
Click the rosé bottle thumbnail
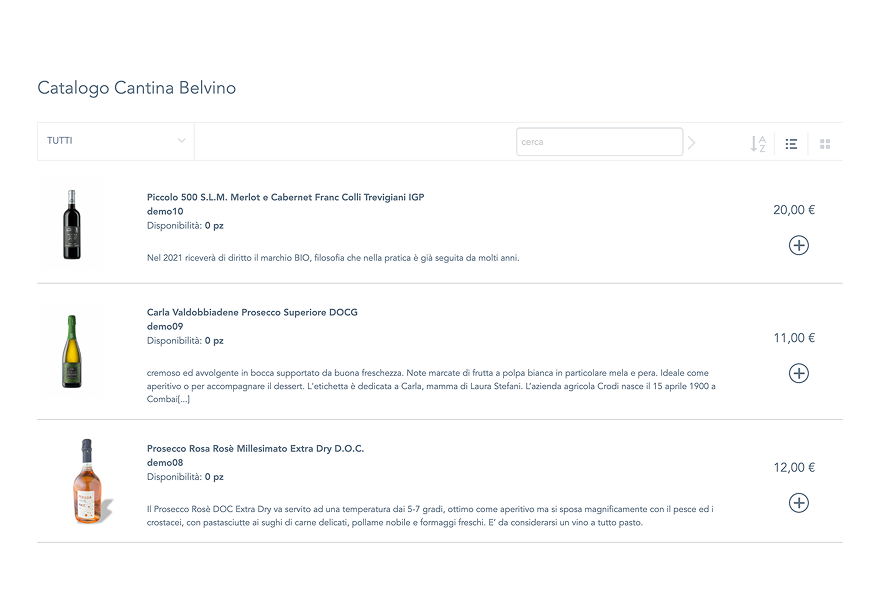pos(86,482)
